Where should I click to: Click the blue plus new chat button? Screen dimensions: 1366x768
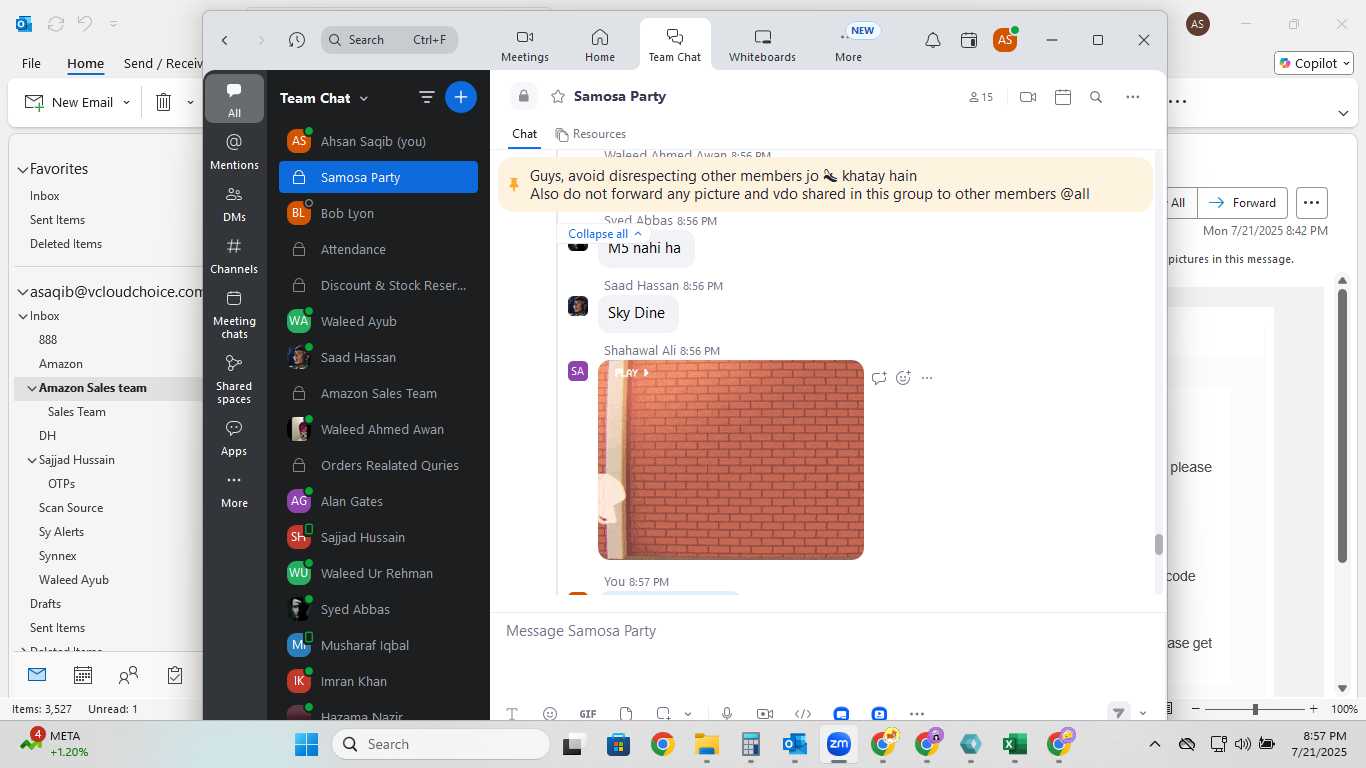tap(461, 97)
